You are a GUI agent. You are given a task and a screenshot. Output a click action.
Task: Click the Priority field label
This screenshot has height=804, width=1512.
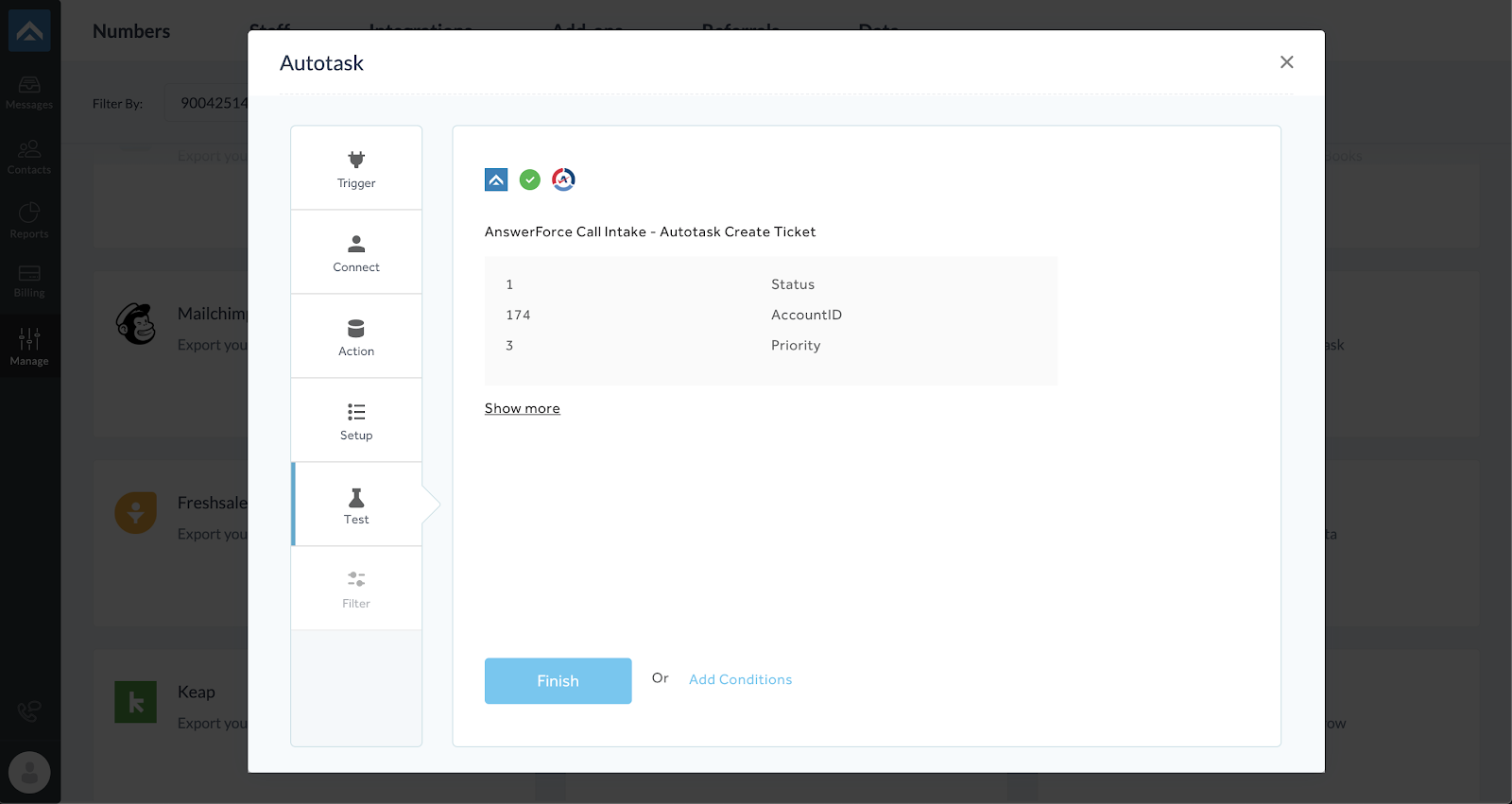point(796,346)
